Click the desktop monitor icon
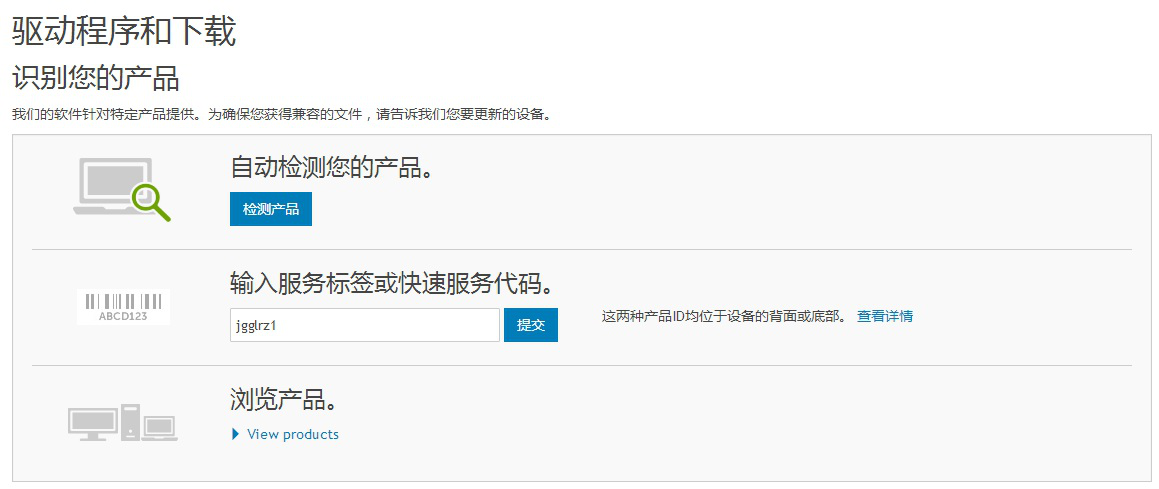1159x489 pixels. 93,425
